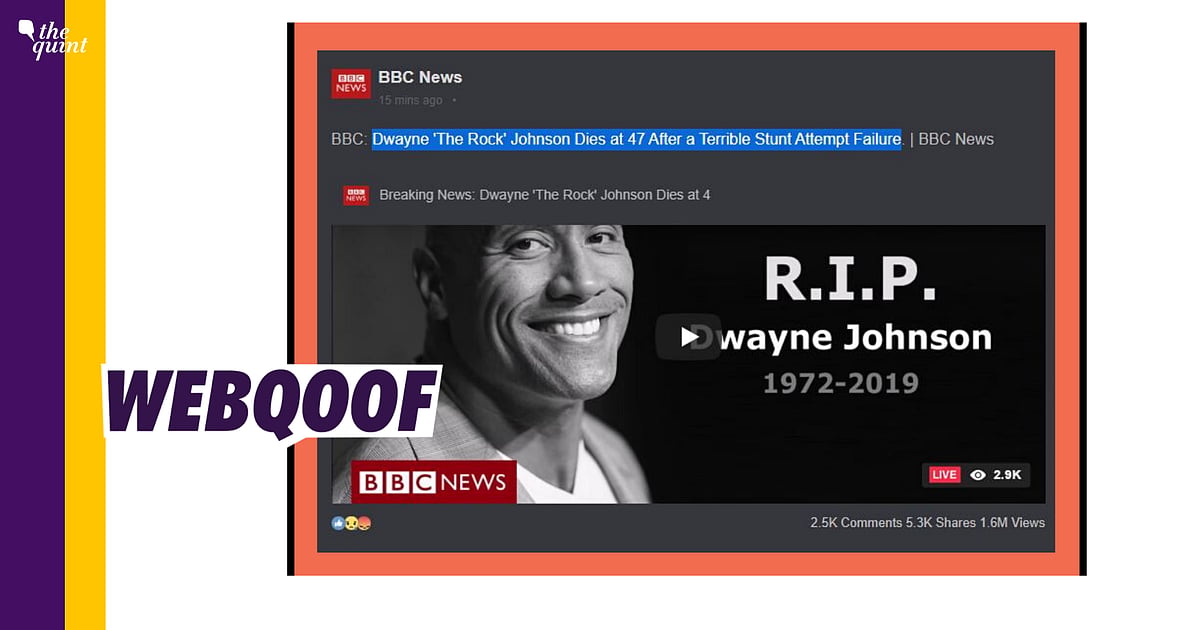This screenshot has height=630, width=1200.
Task: Click the red LIVE badge
Action: point(945,475)
